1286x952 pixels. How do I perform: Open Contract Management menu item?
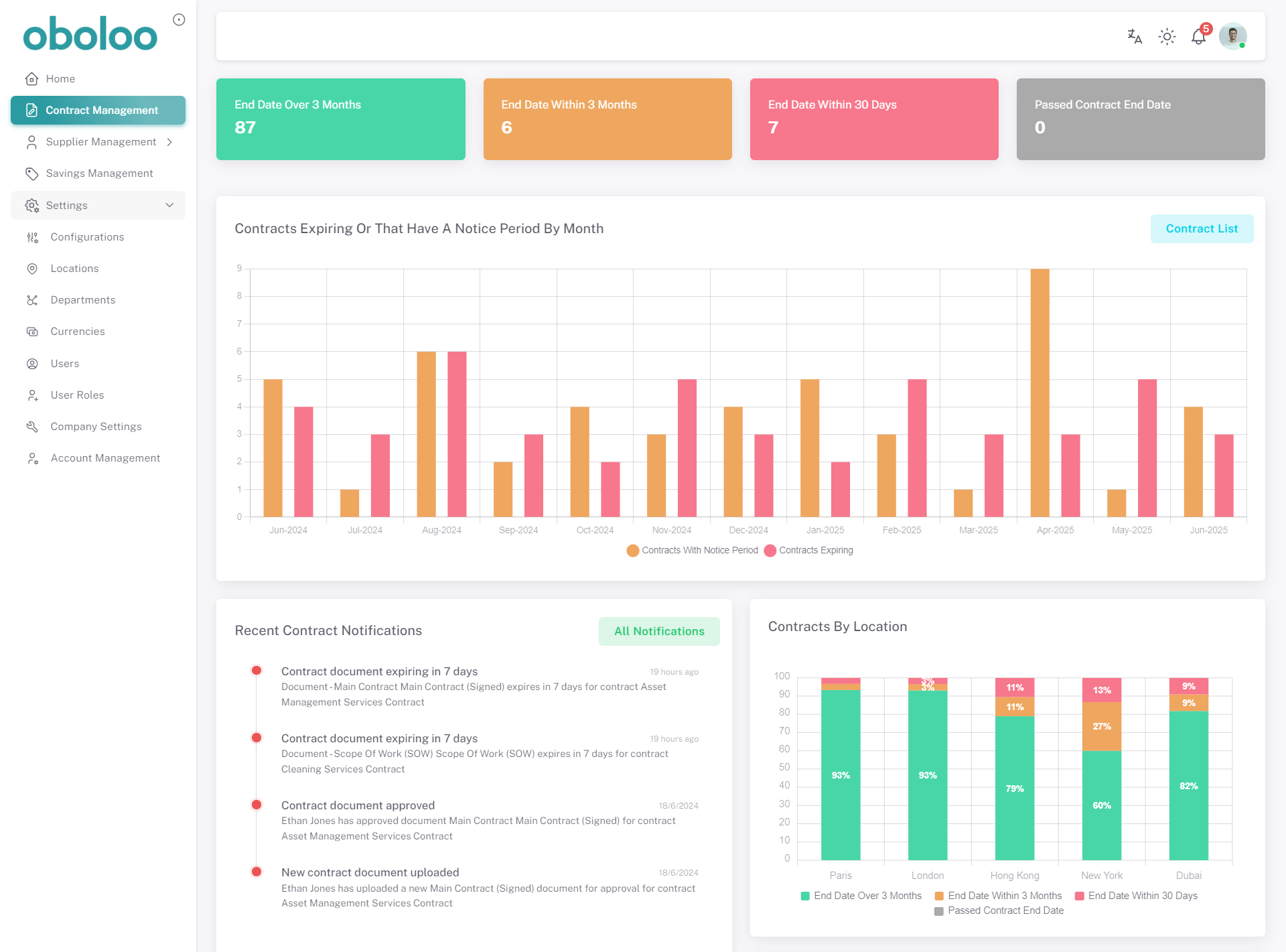[98, 111]
